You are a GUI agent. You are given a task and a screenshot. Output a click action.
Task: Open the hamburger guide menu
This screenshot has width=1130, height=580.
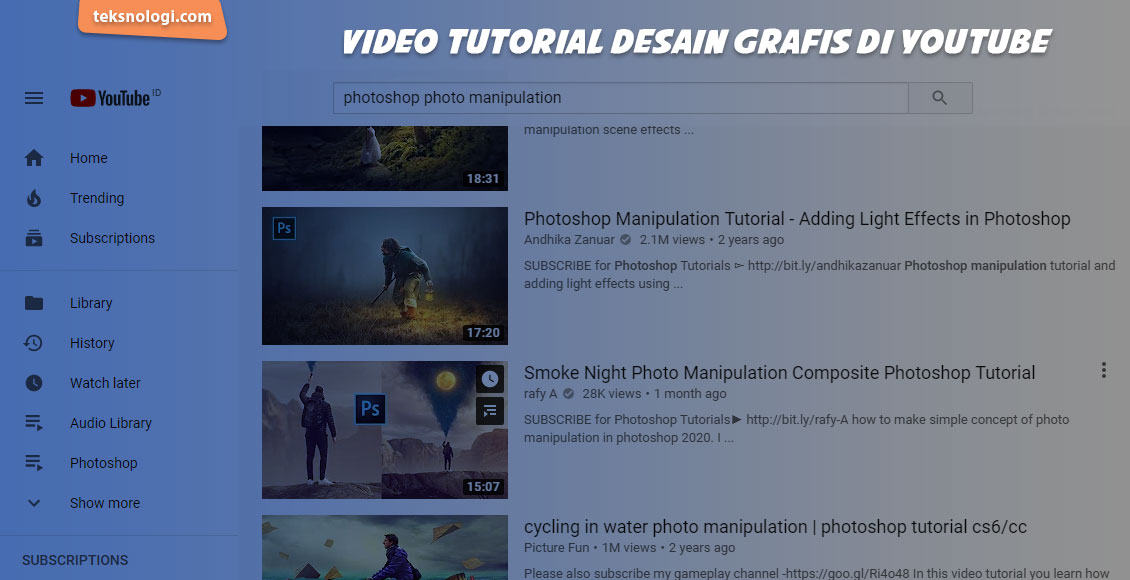tap(34, 98)
